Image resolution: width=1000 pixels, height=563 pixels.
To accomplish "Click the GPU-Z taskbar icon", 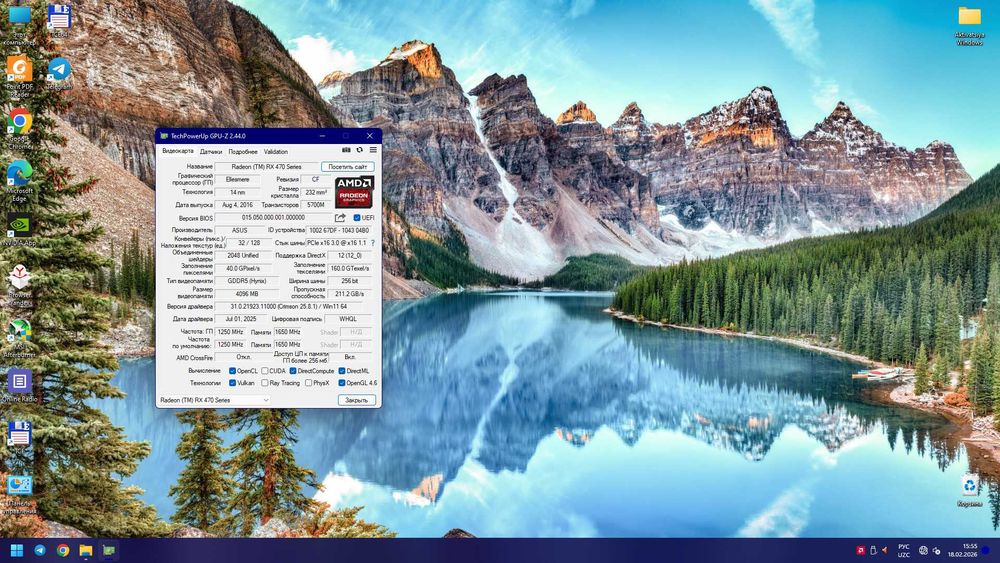I will point(109,550).
